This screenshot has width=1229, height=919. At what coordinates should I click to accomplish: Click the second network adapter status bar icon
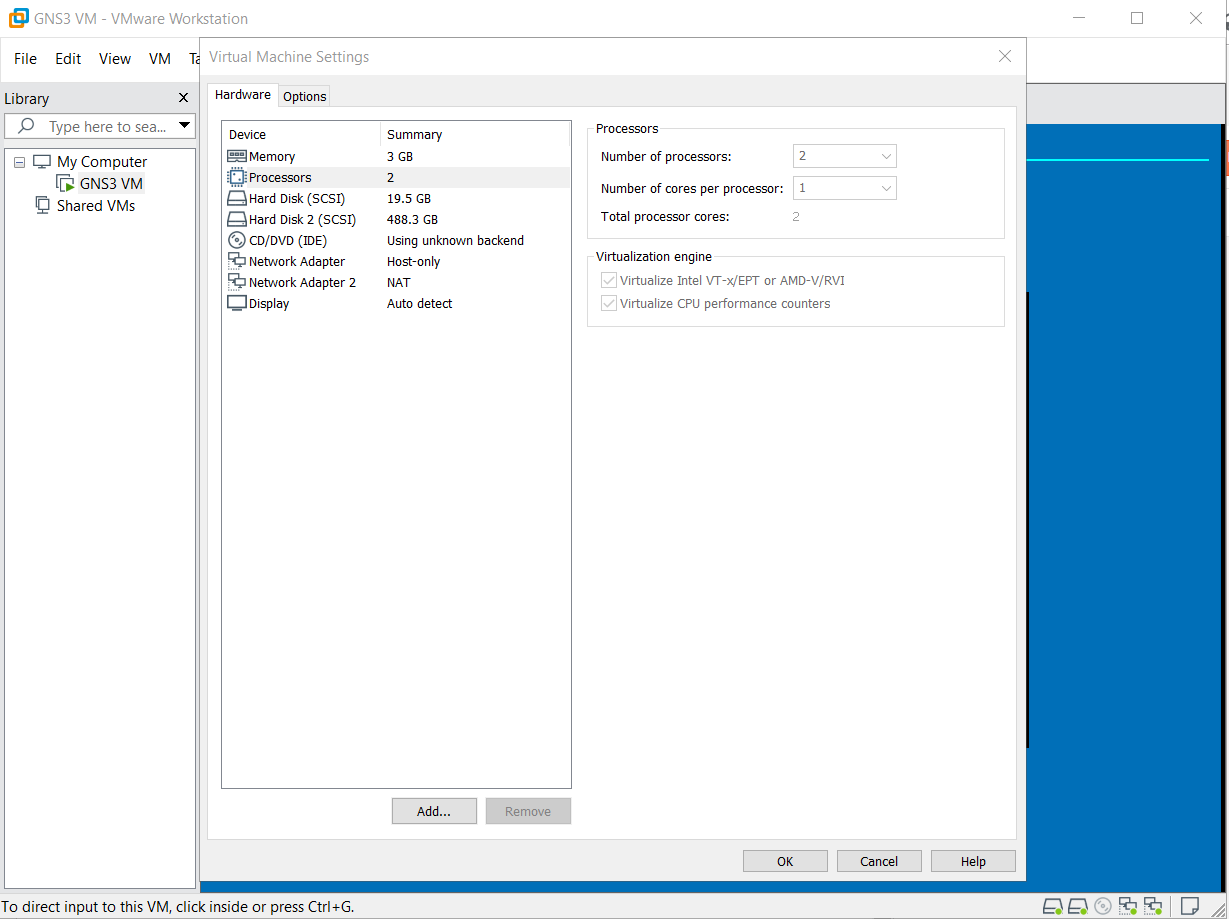pyautogui.click(x=1152, y=906)
